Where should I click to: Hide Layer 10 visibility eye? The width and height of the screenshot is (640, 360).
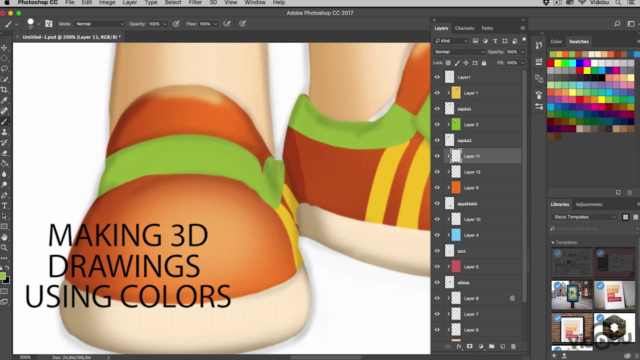(x=437, y=219)
